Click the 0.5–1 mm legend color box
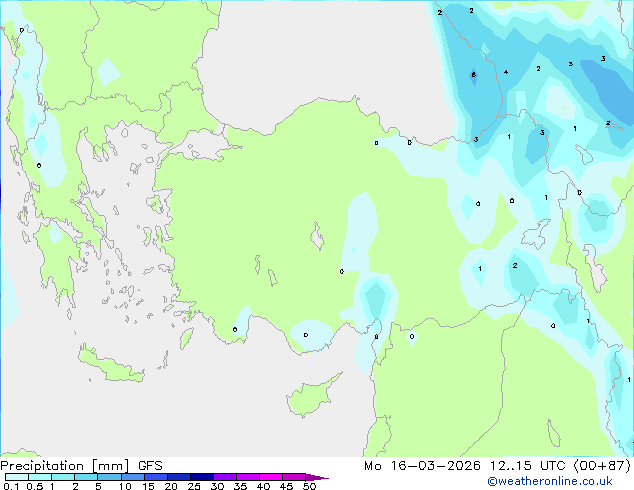Viewport: 634px width, 490px height. click(x=40, y=477)
